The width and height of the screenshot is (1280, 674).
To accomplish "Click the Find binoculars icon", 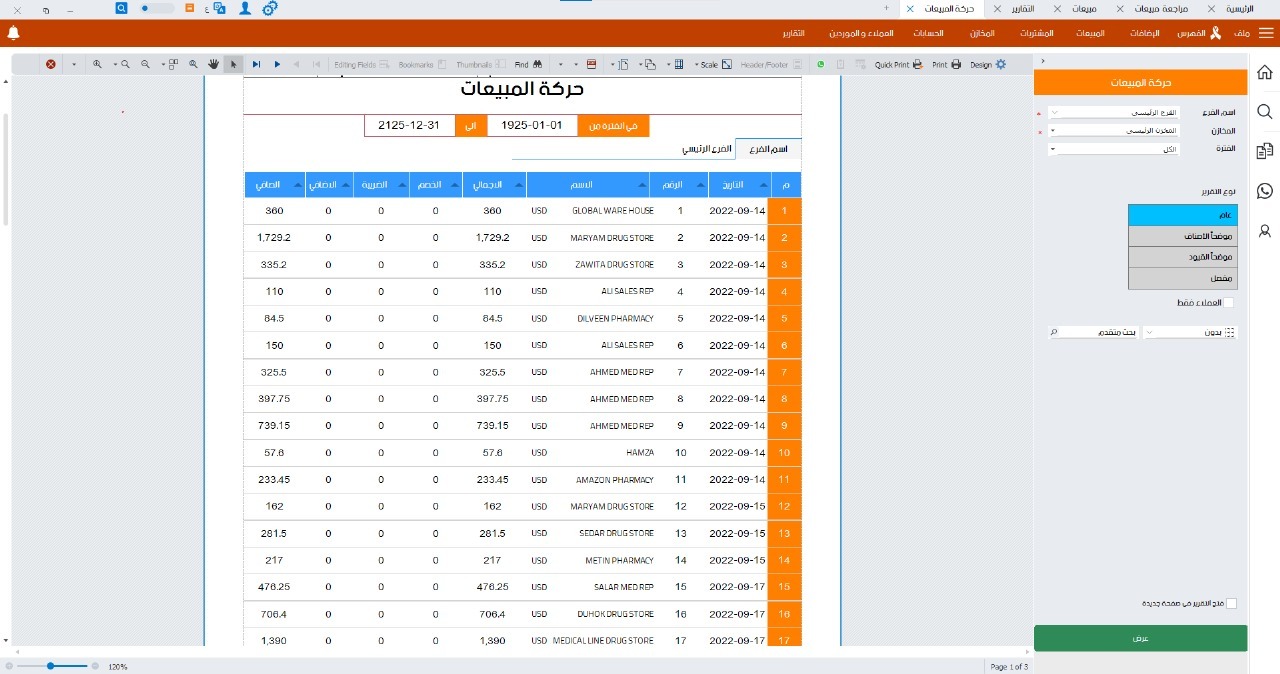I will point(537,64).
